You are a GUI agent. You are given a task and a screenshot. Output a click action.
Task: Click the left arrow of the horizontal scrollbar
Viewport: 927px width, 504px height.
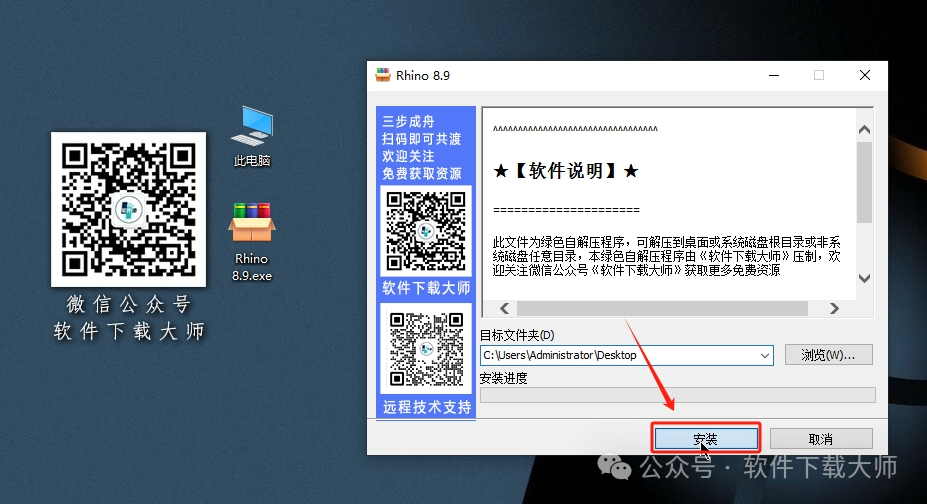[x=504, y=308]
